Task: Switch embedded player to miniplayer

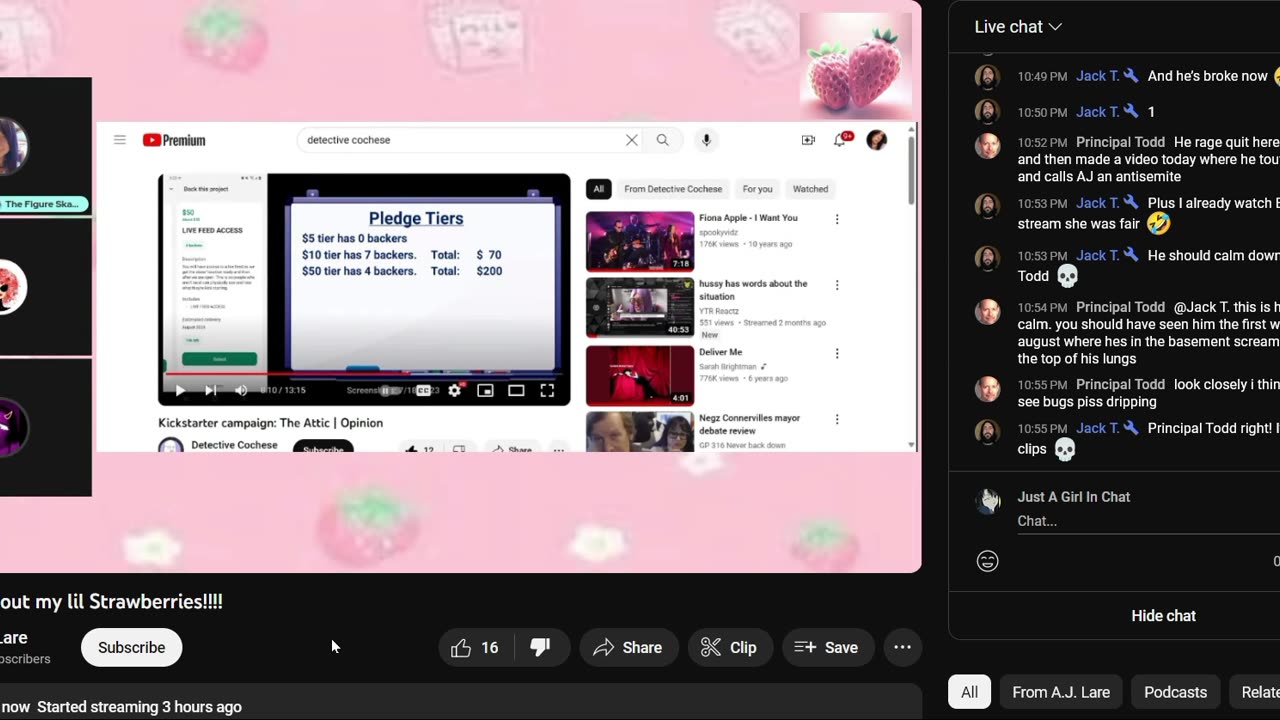Action: [x=485, y=391]
